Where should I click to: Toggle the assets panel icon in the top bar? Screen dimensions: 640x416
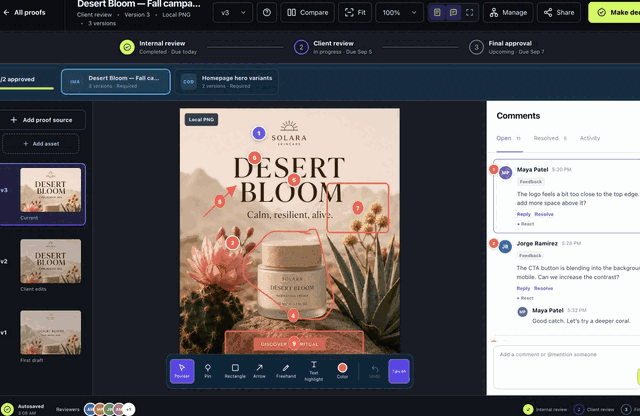click(437, 13)
